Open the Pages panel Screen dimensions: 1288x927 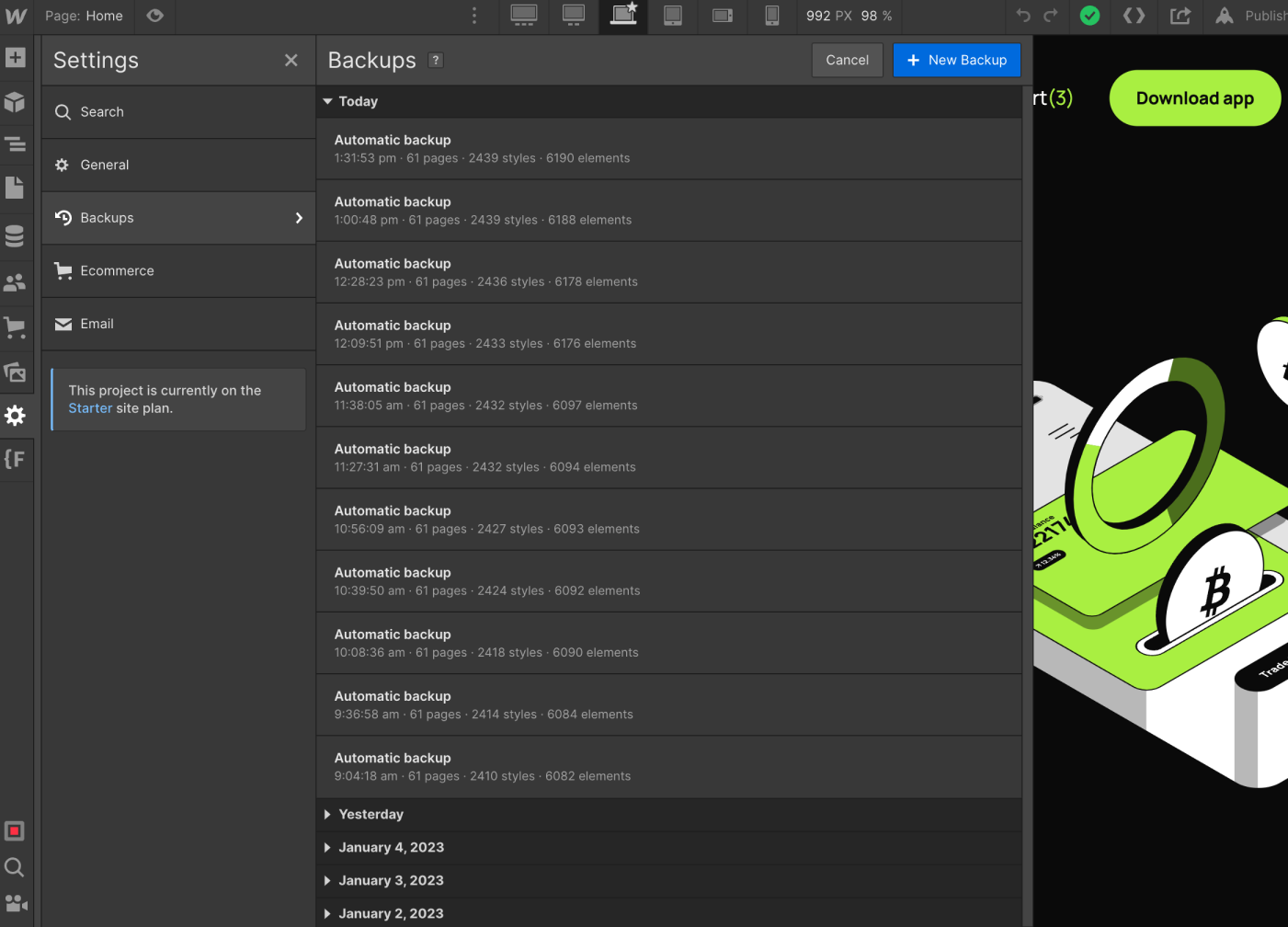pyautogui.click(x=16, y=188)
